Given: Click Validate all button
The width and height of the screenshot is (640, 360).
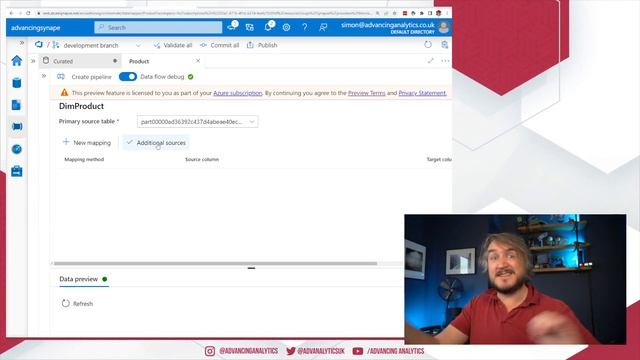Looking at the screenshot, I should click(173, 45).
